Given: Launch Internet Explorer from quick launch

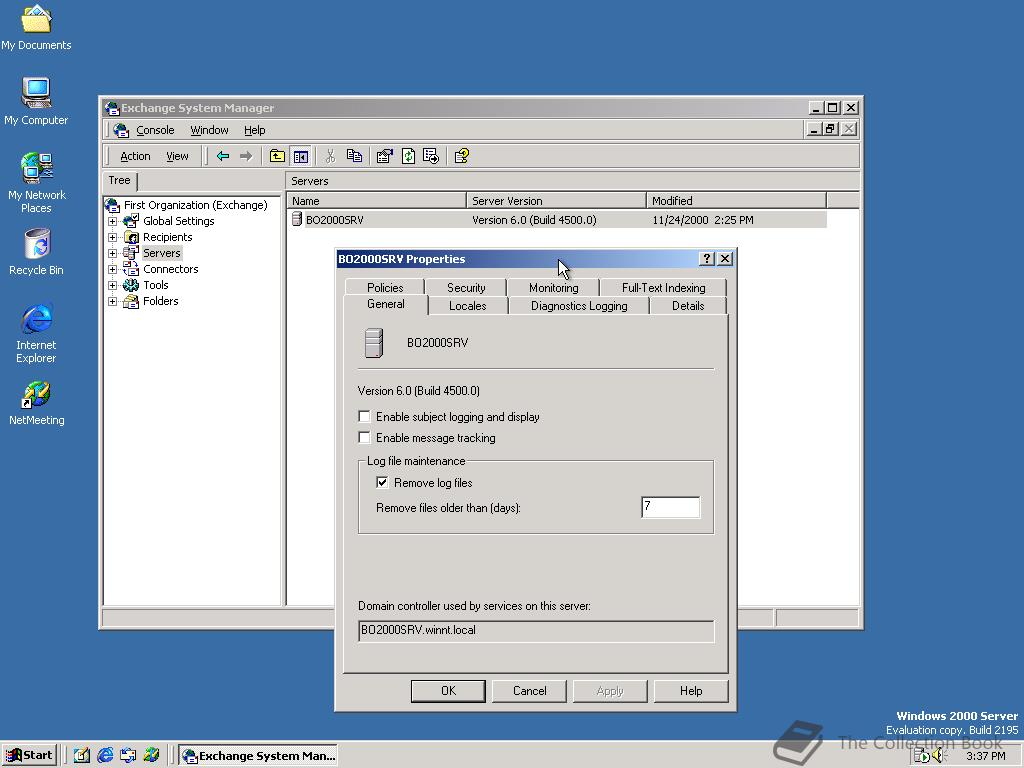Looking at the screenshot, I should 105,756.
